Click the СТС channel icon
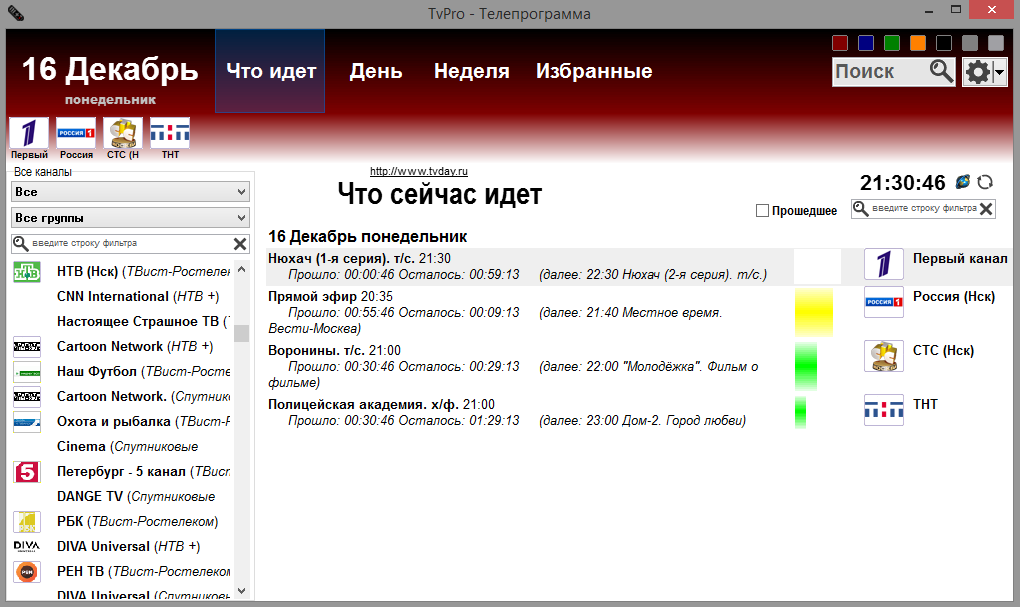The image size is (1020, 607). (122, 131)
